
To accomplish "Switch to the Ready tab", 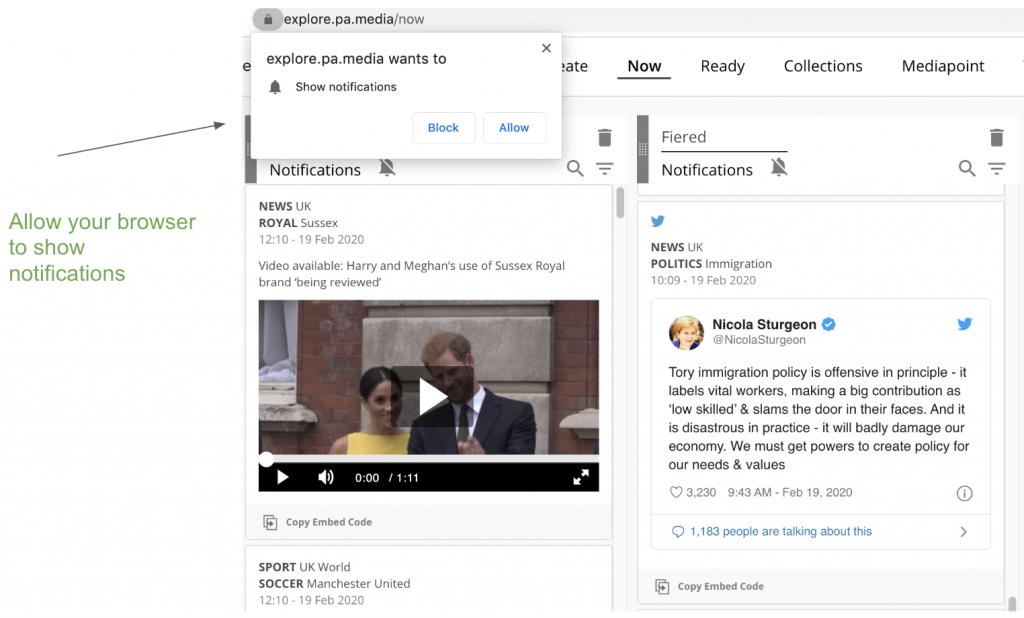I will click(722, 66).
